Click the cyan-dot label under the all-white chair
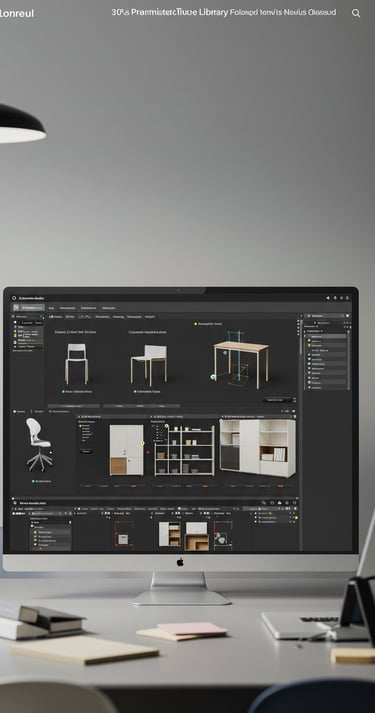This screenshot has width=375, height=713. 77,392
